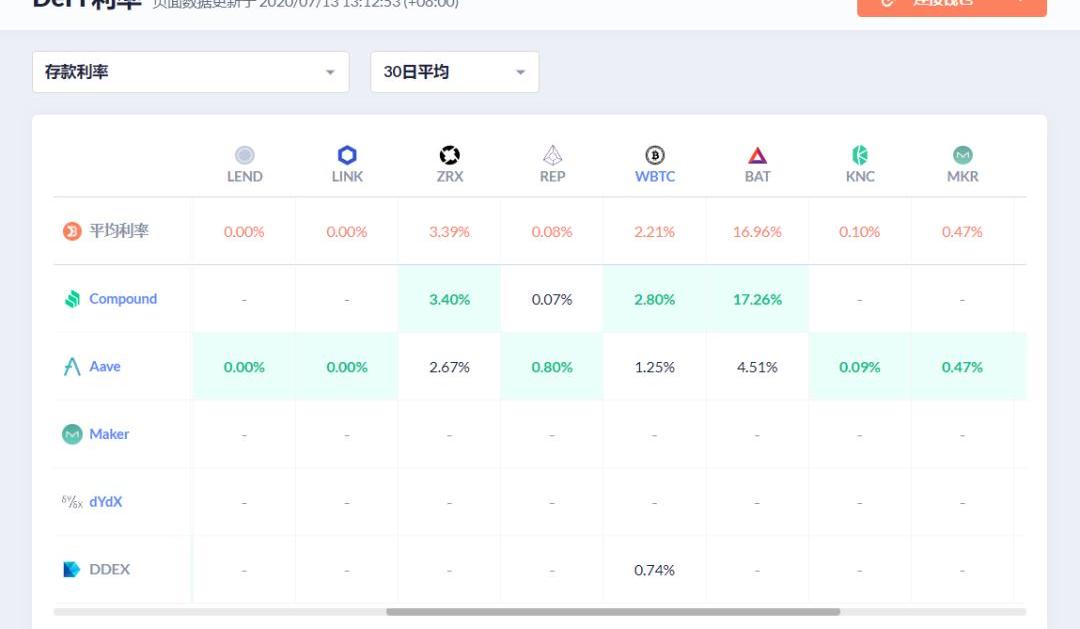Click the REP token icon
The width and height of the screenshot is (1080, 629).
pos(552,155)
